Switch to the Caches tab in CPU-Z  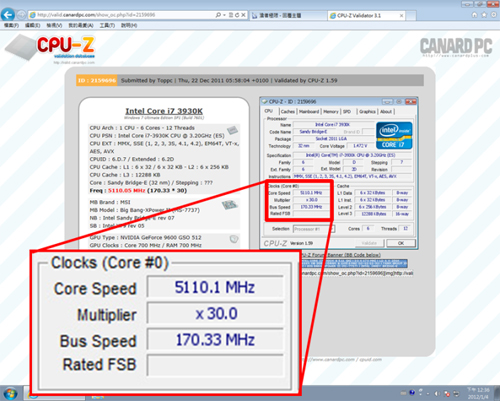point(287,111)
